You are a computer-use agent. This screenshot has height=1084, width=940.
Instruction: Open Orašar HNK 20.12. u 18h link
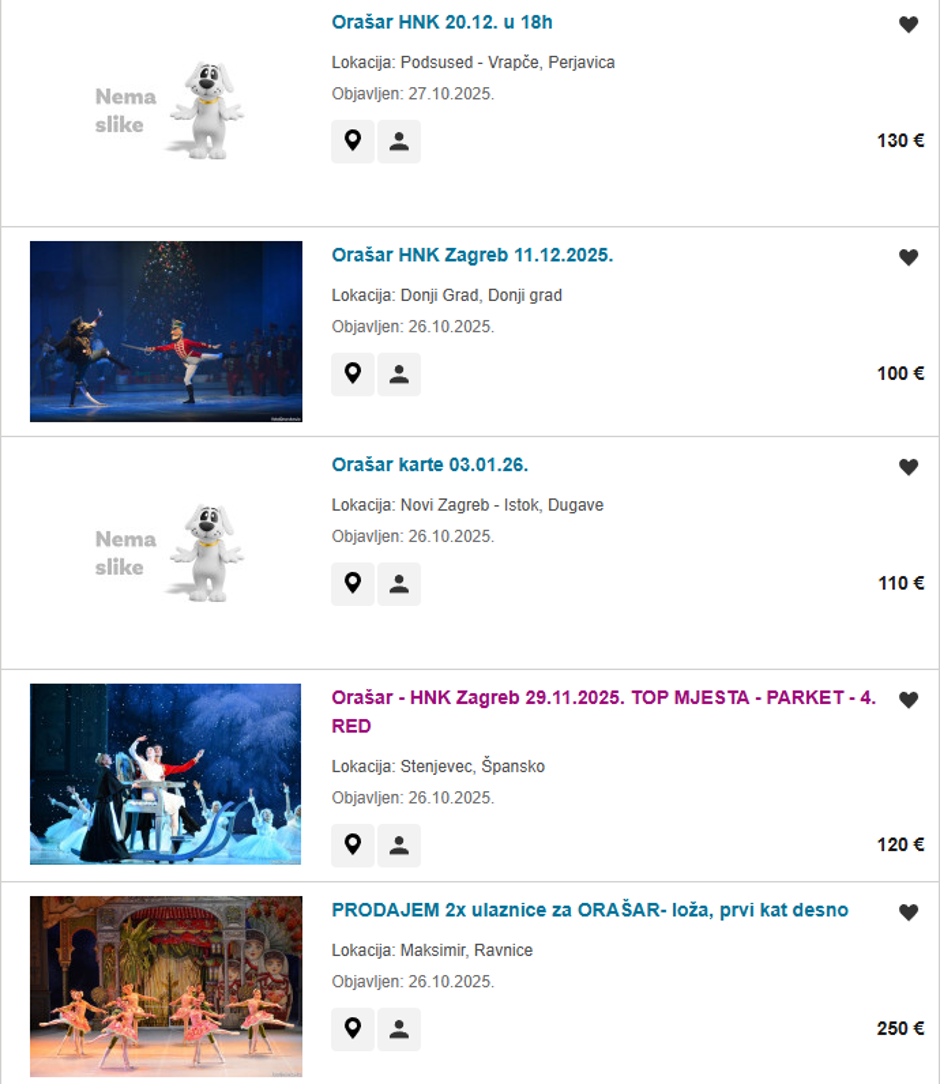(x=442, y=22)
